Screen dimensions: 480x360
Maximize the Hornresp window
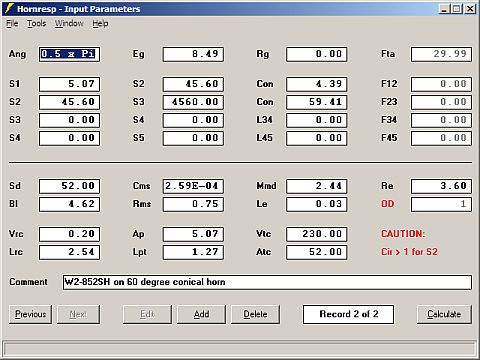pyautogui.click(x=457, y=9)
